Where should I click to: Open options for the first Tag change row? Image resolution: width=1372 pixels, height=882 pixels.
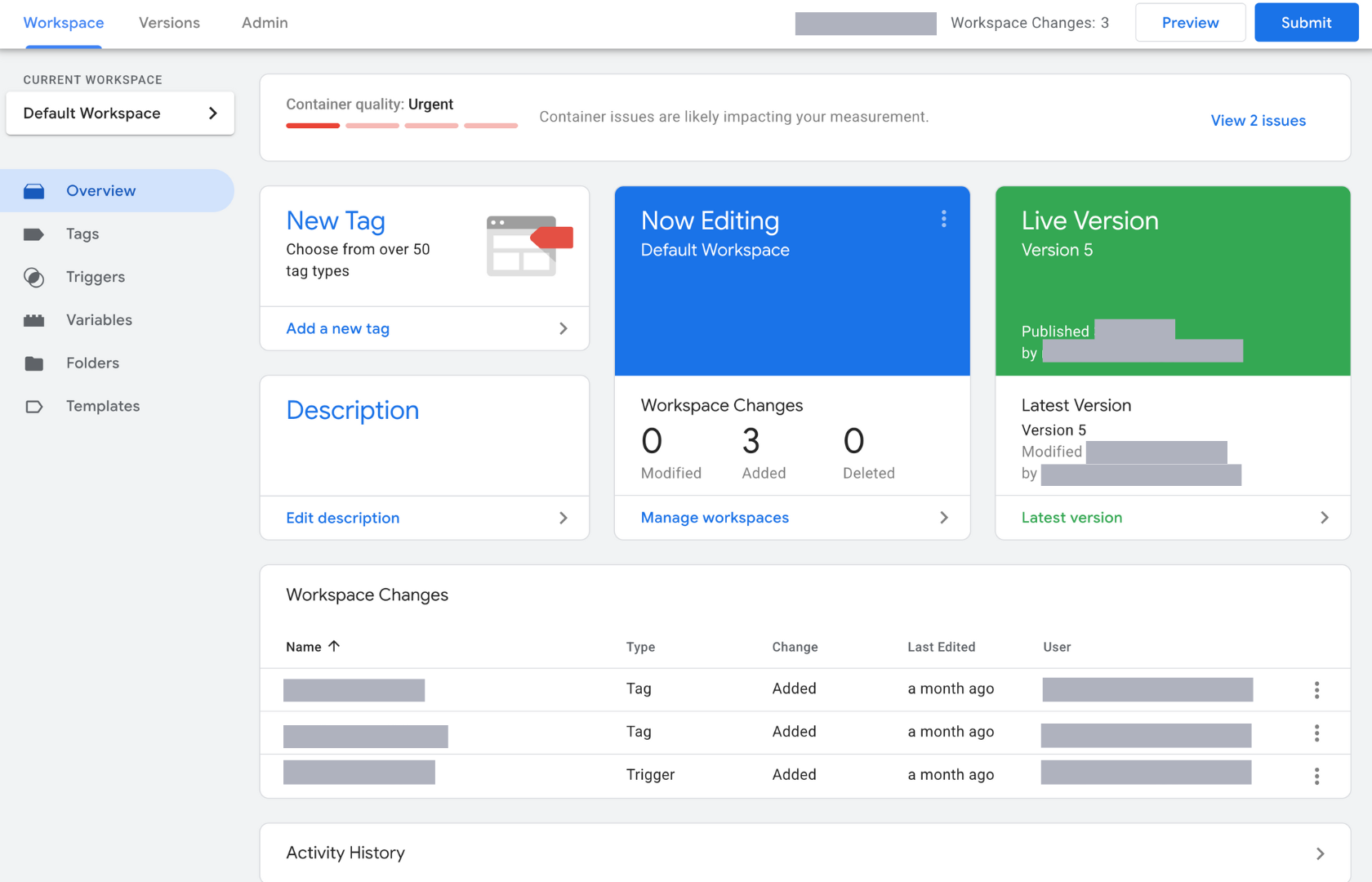(x=1316, y=690)
